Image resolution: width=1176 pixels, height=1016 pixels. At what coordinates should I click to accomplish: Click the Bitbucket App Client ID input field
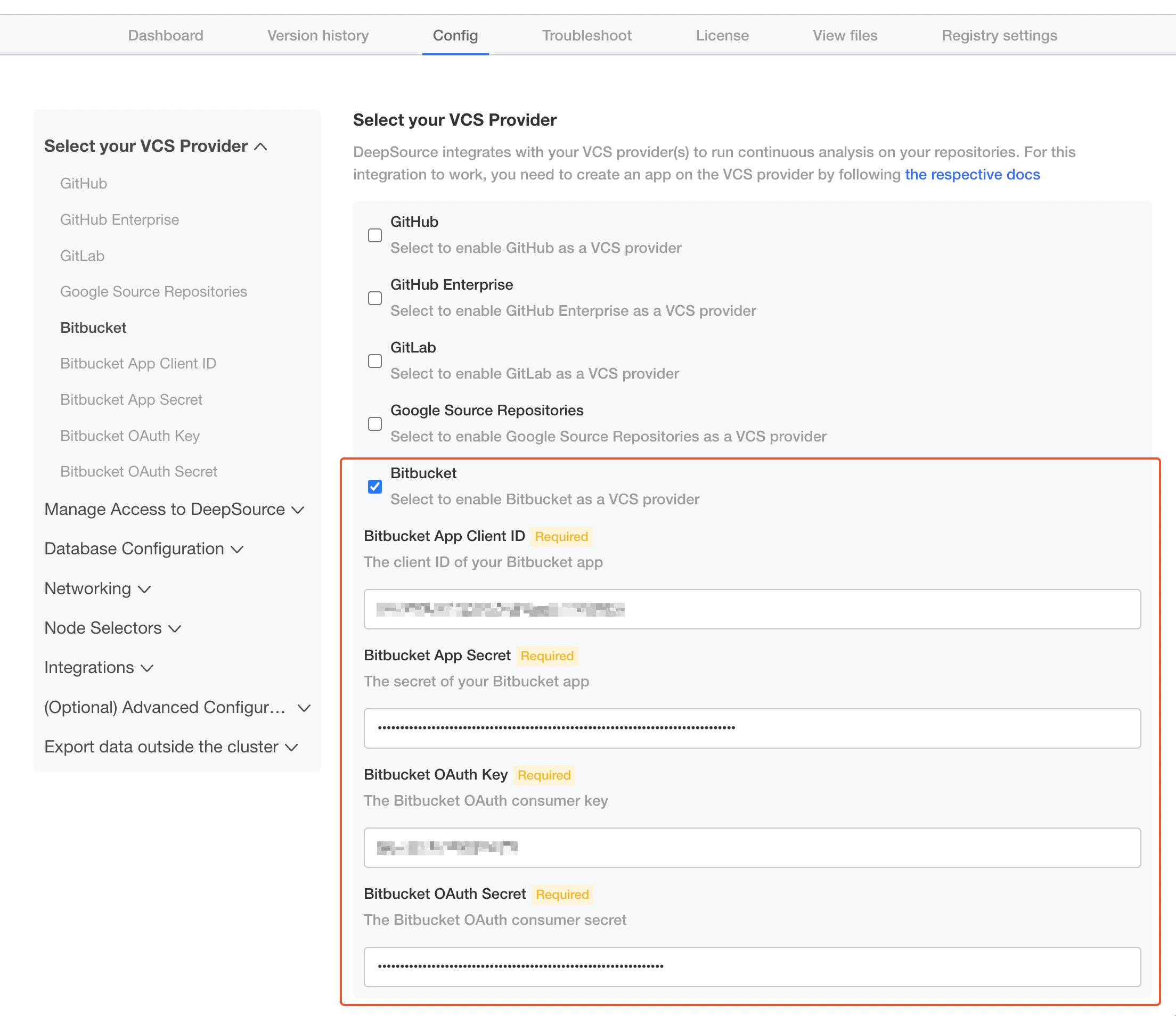(x=752, y=609)
